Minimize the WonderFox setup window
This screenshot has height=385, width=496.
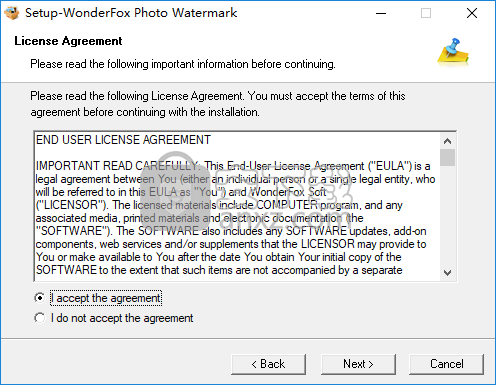pos(381,13)
